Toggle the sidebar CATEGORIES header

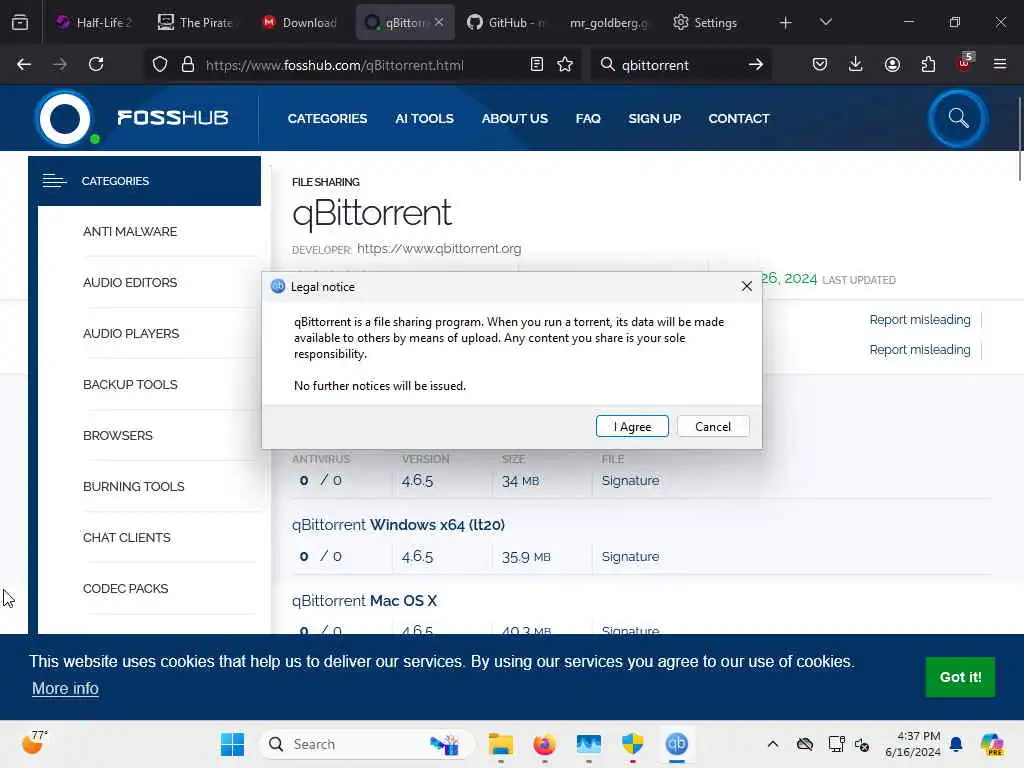(x=144, y=181)
